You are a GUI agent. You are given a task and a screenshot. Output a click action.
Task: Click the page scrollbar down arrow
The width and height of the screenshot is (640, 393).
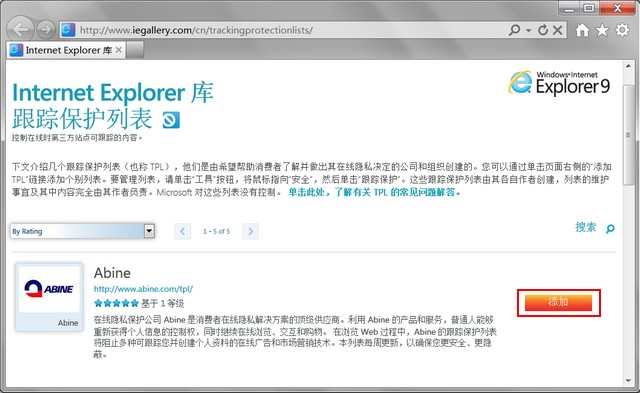tap(628, 380)
